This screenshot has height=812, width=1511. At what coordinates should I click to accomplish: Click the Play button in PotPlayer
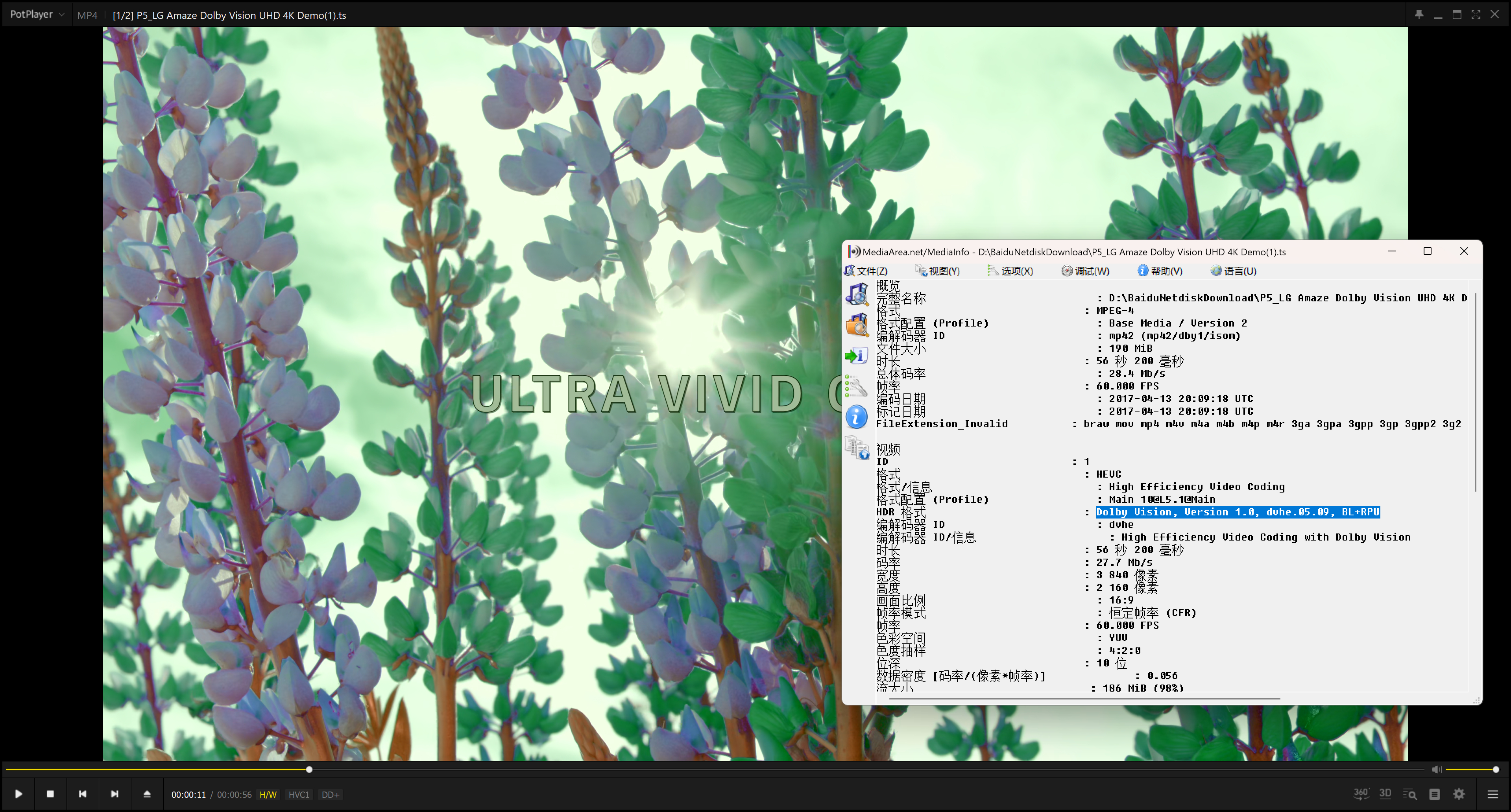tap(18, 794)
